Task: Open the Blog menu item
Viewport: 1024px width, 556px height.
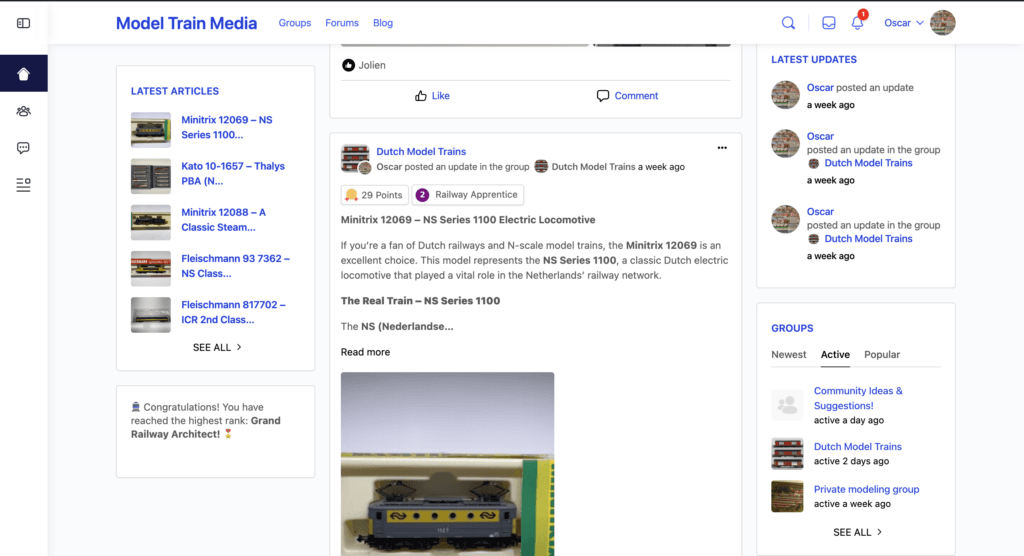Action: pyautogui.click(x=383, y=23)
